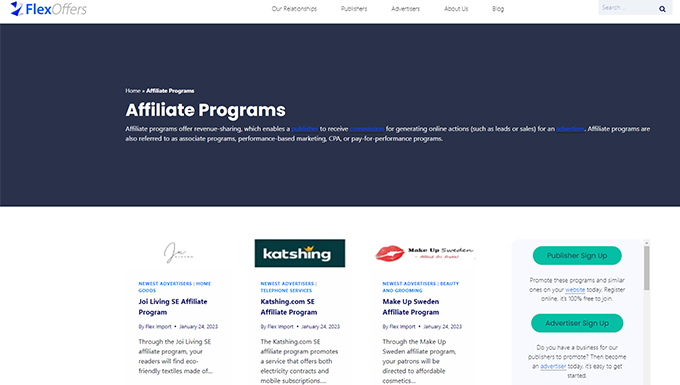Follow the publisher link in description
Screen dimensions: 680x385
304,129
